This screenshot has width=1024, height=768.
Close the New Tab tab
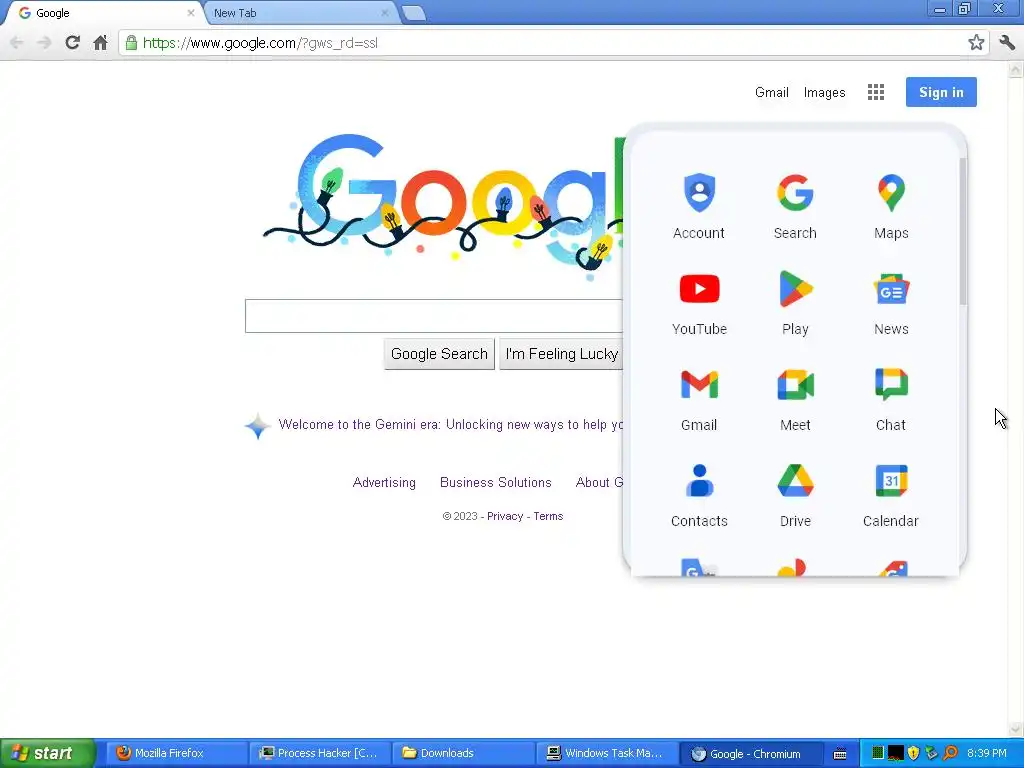[385, 13]
